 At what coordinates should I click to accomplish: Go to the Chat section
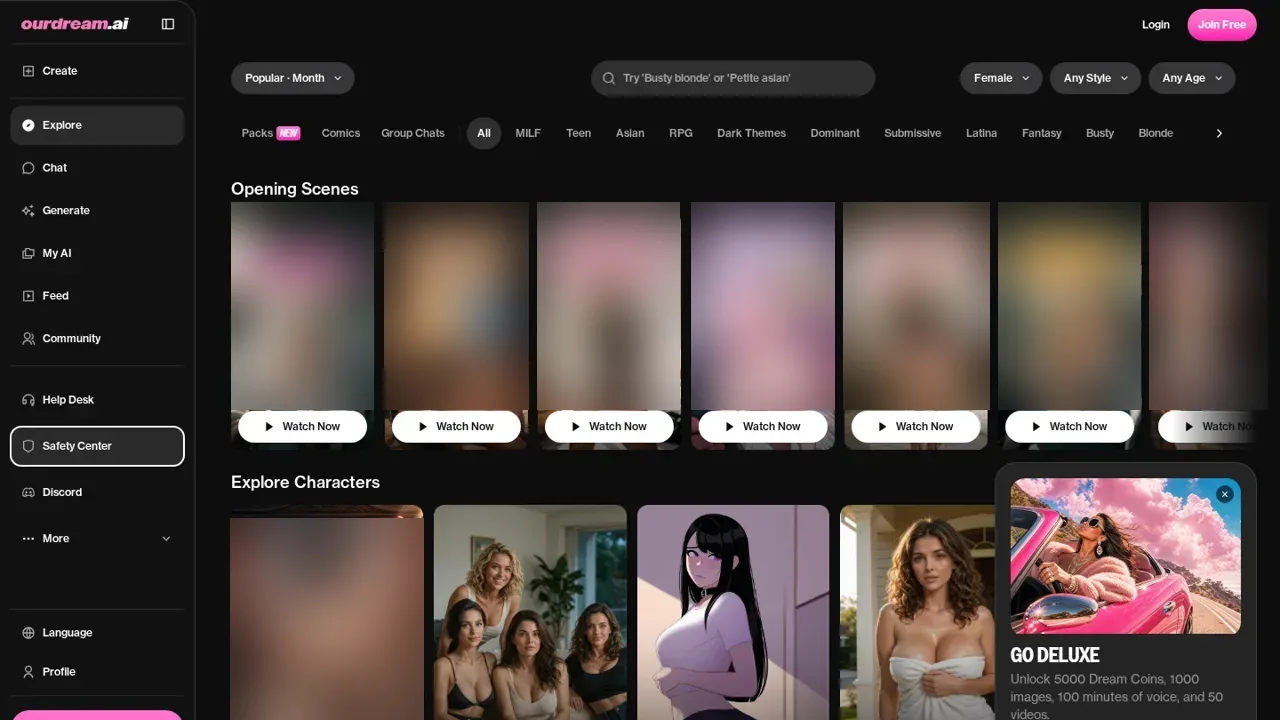97,168
